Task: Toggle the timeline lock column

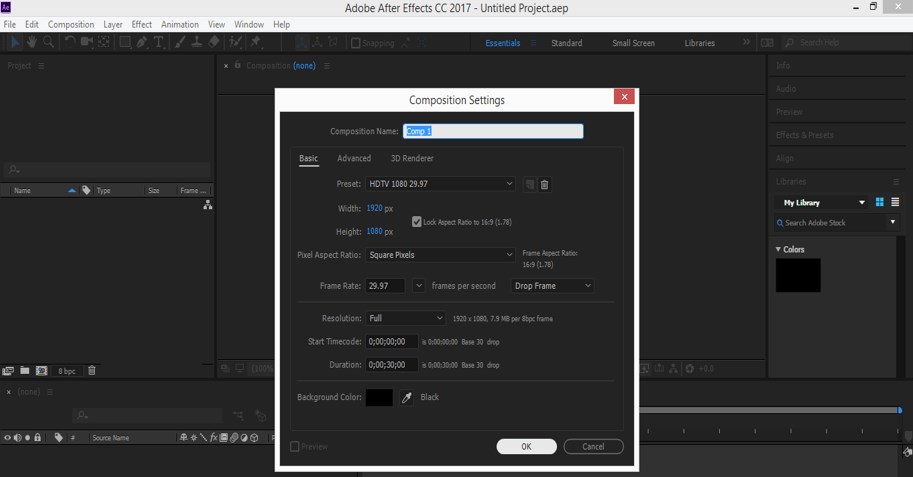Action: coord(37,437)
